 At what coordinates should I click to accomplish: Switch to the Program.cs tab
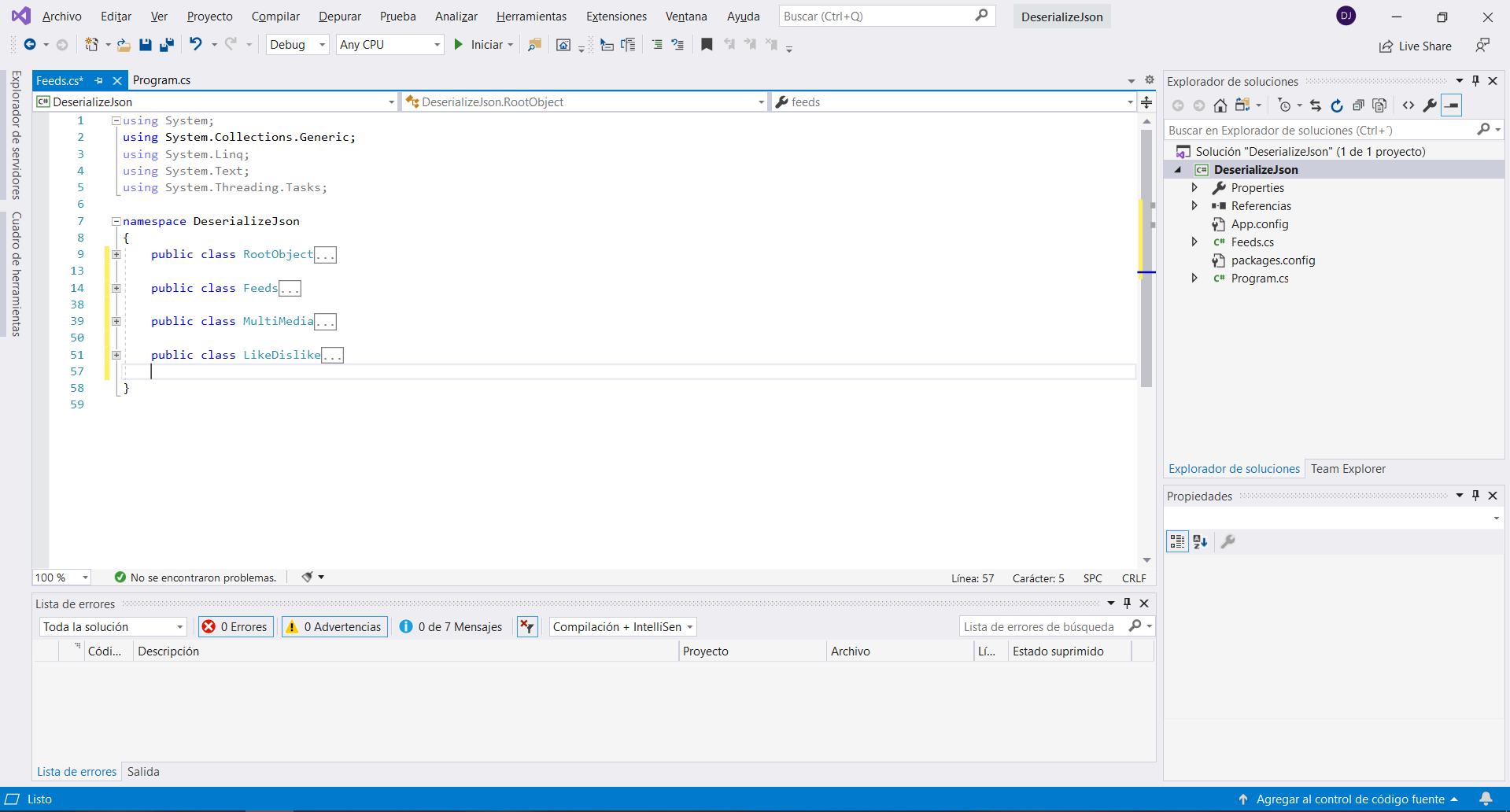(161, 80)
